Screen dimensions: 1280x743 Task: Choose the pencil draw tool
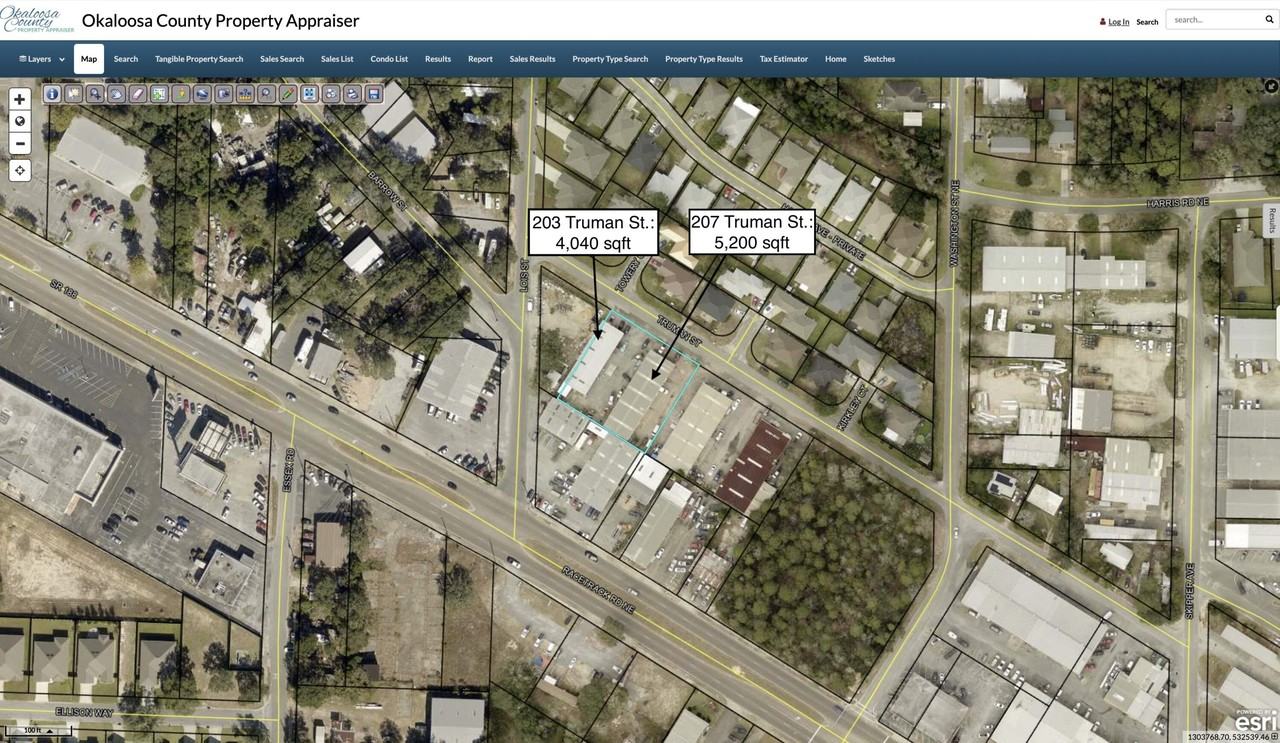[x=288, y=94]
